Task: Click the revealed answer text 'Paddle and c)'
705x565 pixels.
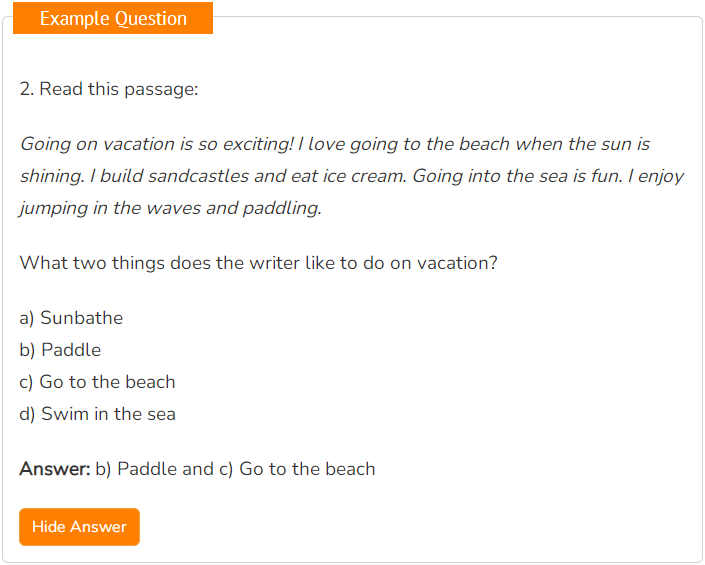Action: [x=175, y=469]
